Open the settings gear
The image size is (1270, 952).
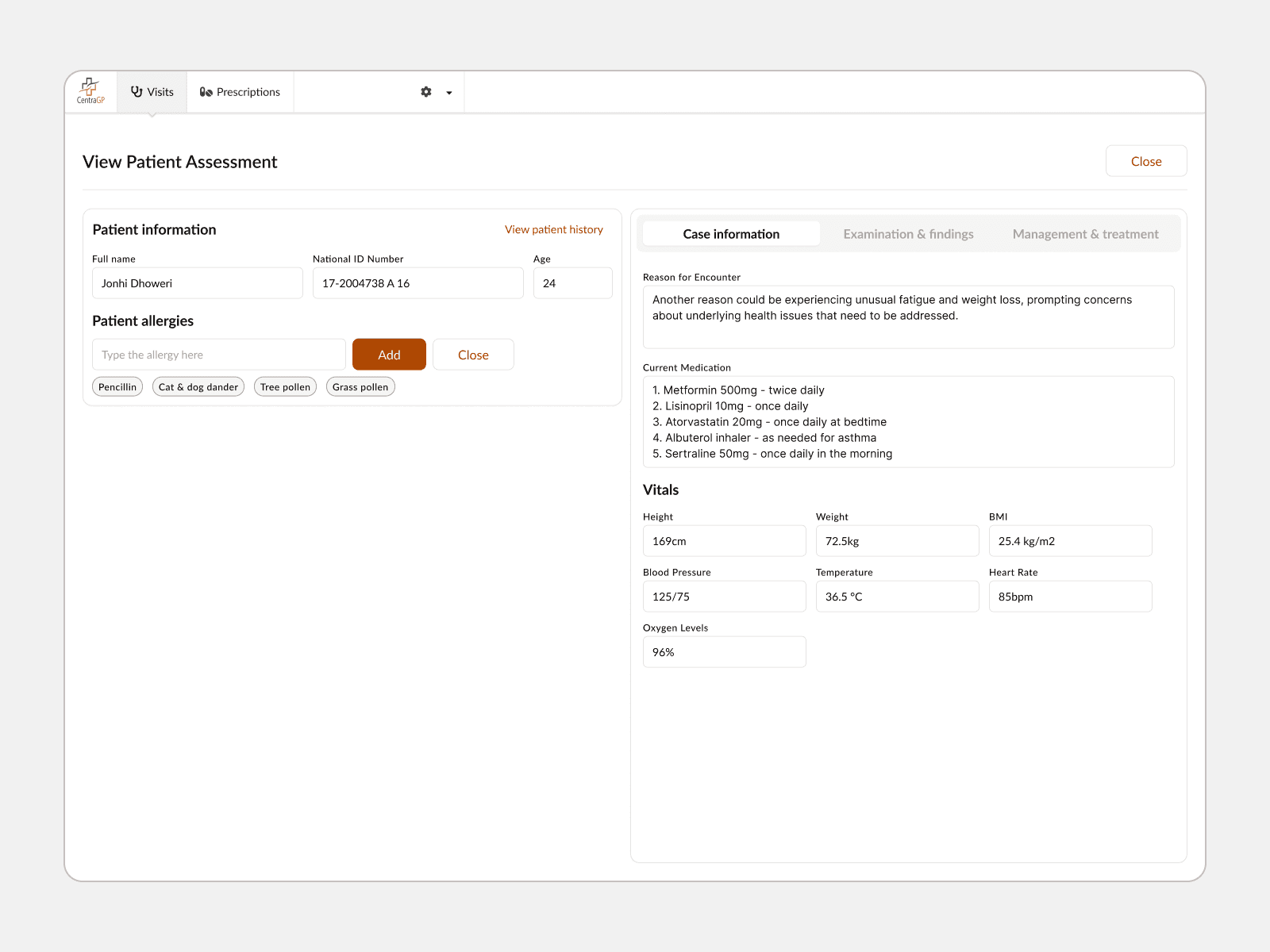coord(426,92)
